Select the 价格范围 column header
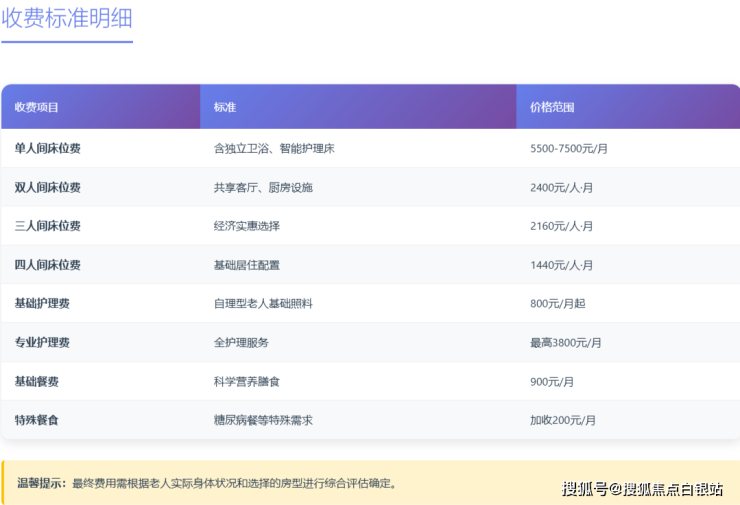740x505 pixels. point(552,107)
